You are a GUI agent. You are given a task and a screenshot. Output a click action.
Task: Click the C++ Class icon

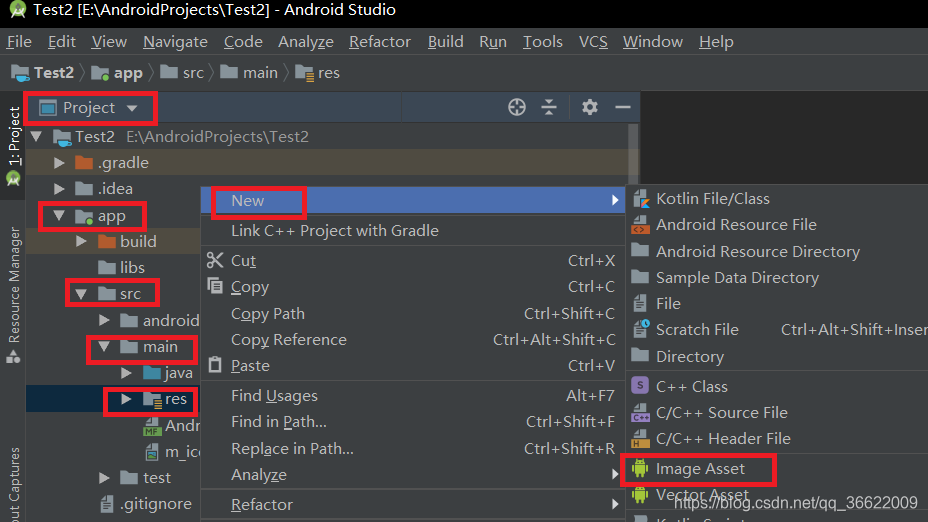click(640, 385)
